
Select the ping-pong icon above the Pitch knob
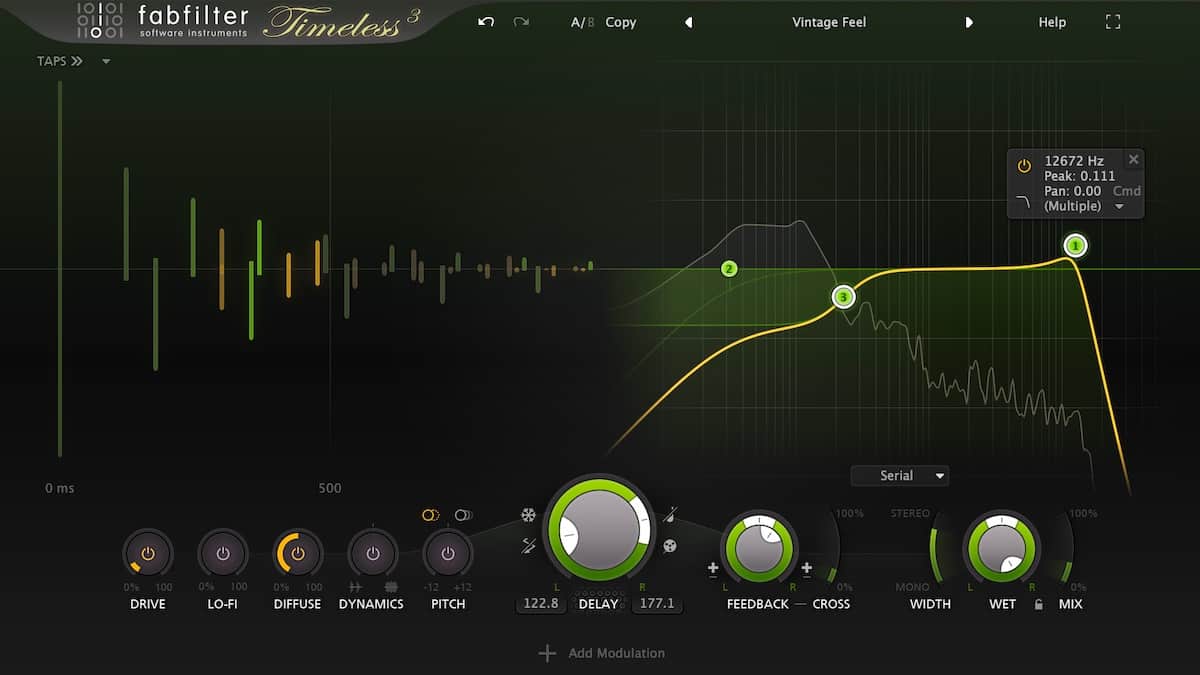(x=462, y=514)
